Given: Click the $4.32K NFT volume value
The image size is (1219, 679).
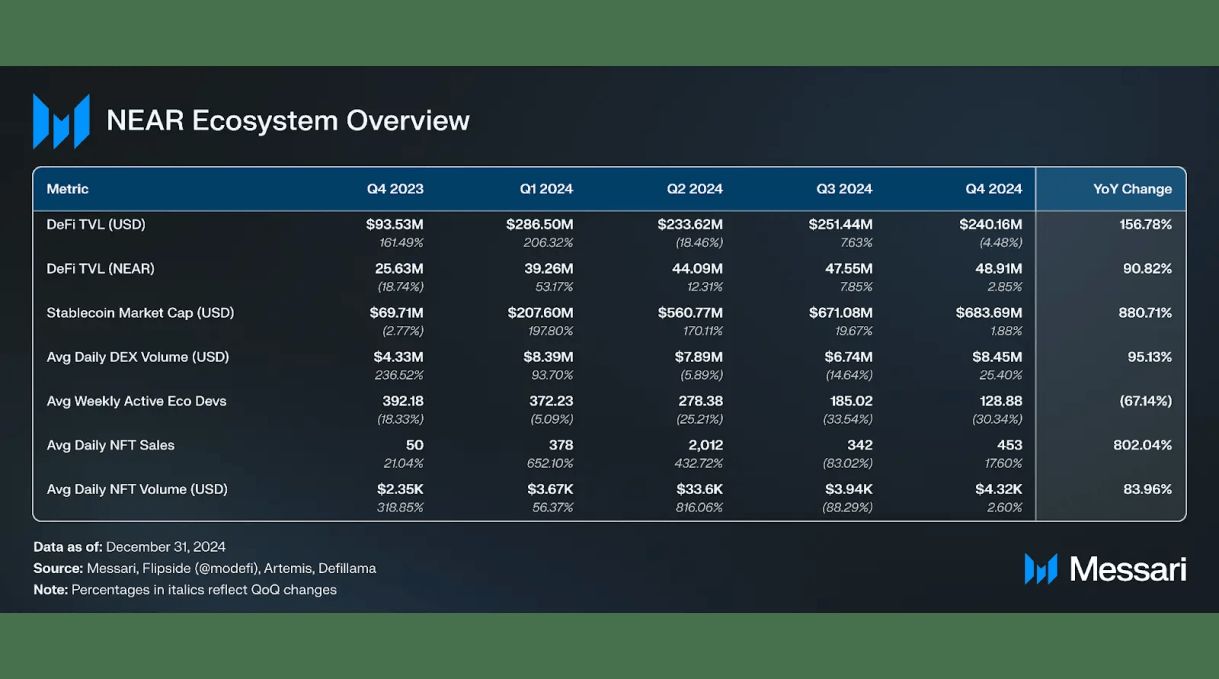Looking at the screenshot, I should point(998,489).
